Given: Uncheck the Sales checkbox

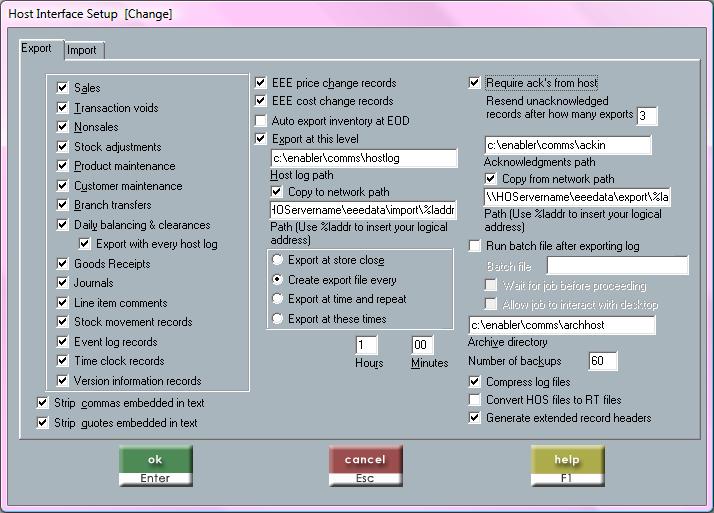Looking at the screenshot, I should (x=62, y=87).
